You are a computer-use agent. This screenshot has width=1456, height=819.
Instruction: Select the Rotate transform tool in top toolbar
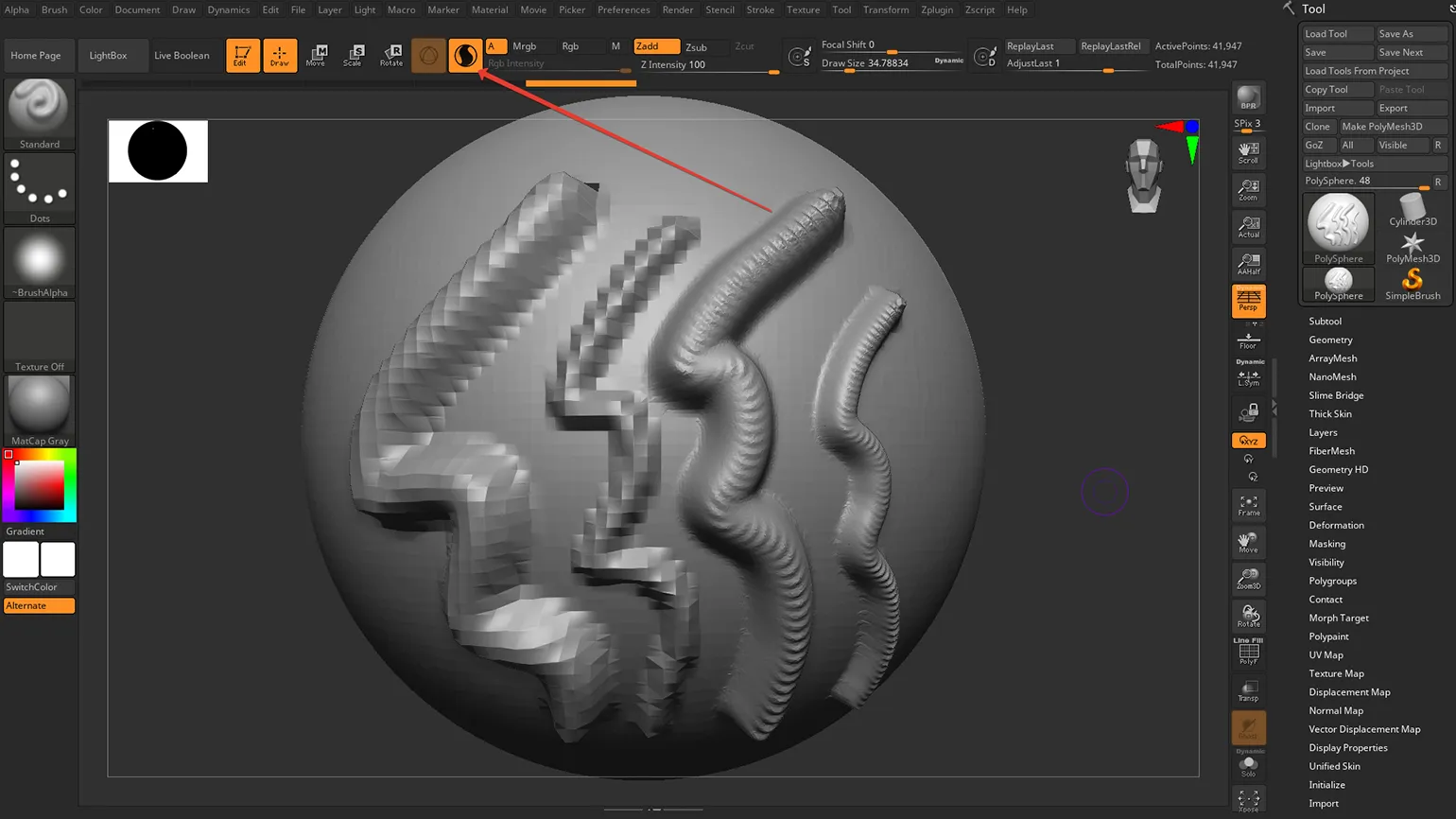[x=391, y=55]
